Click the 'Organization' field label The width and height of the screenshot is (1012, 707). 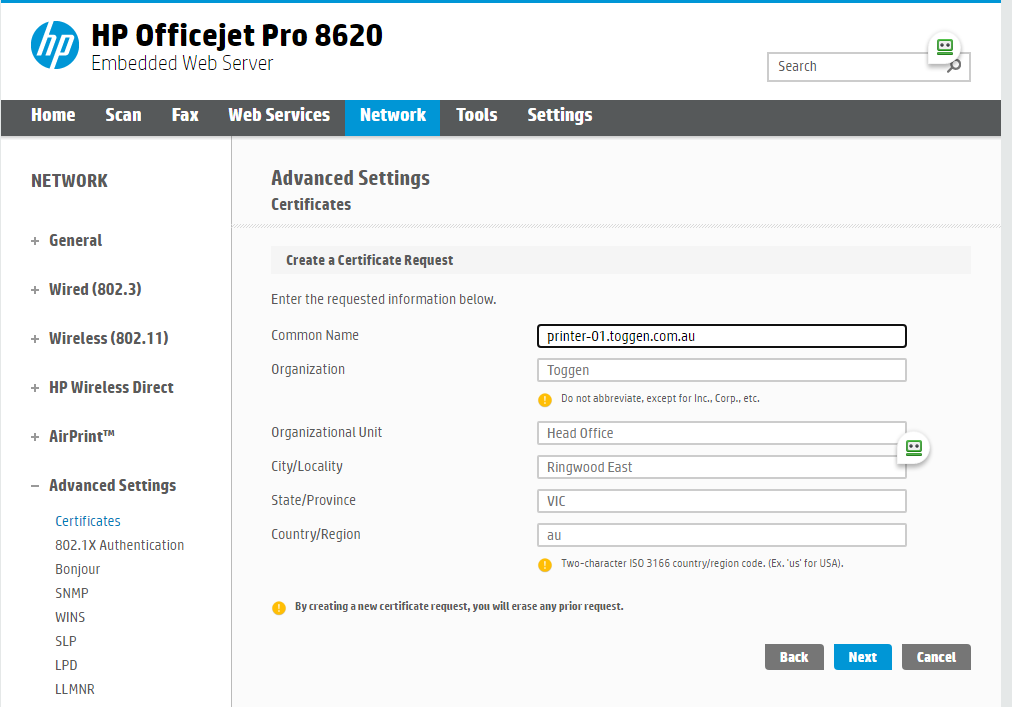click(x=308, y=369)
